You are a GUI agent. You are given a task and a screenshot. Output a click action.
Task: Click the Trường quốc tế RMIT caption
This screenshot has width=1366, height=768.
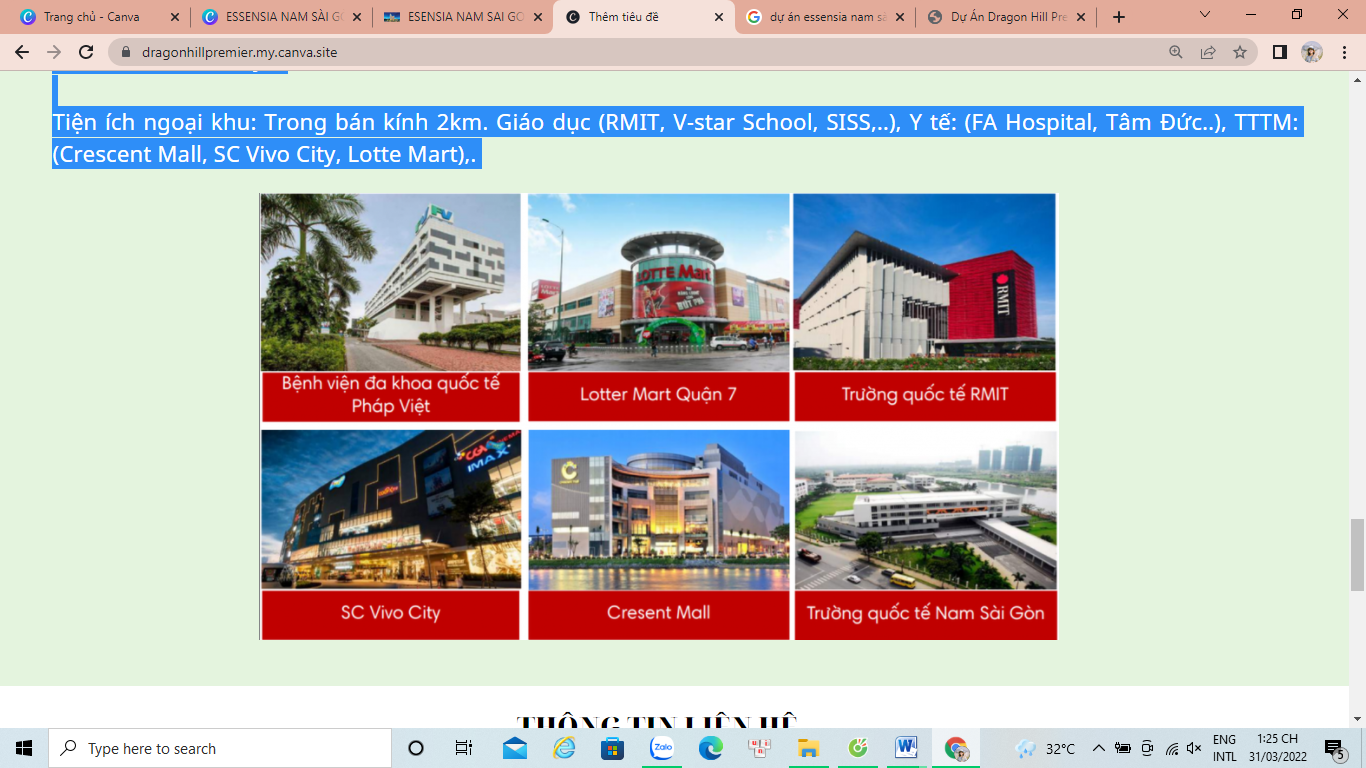(925, 395)
